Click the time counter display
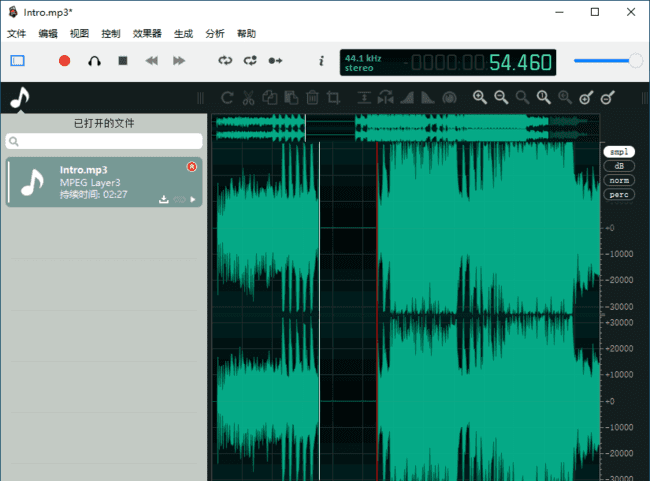650x481 pixels. pos(481,63)
